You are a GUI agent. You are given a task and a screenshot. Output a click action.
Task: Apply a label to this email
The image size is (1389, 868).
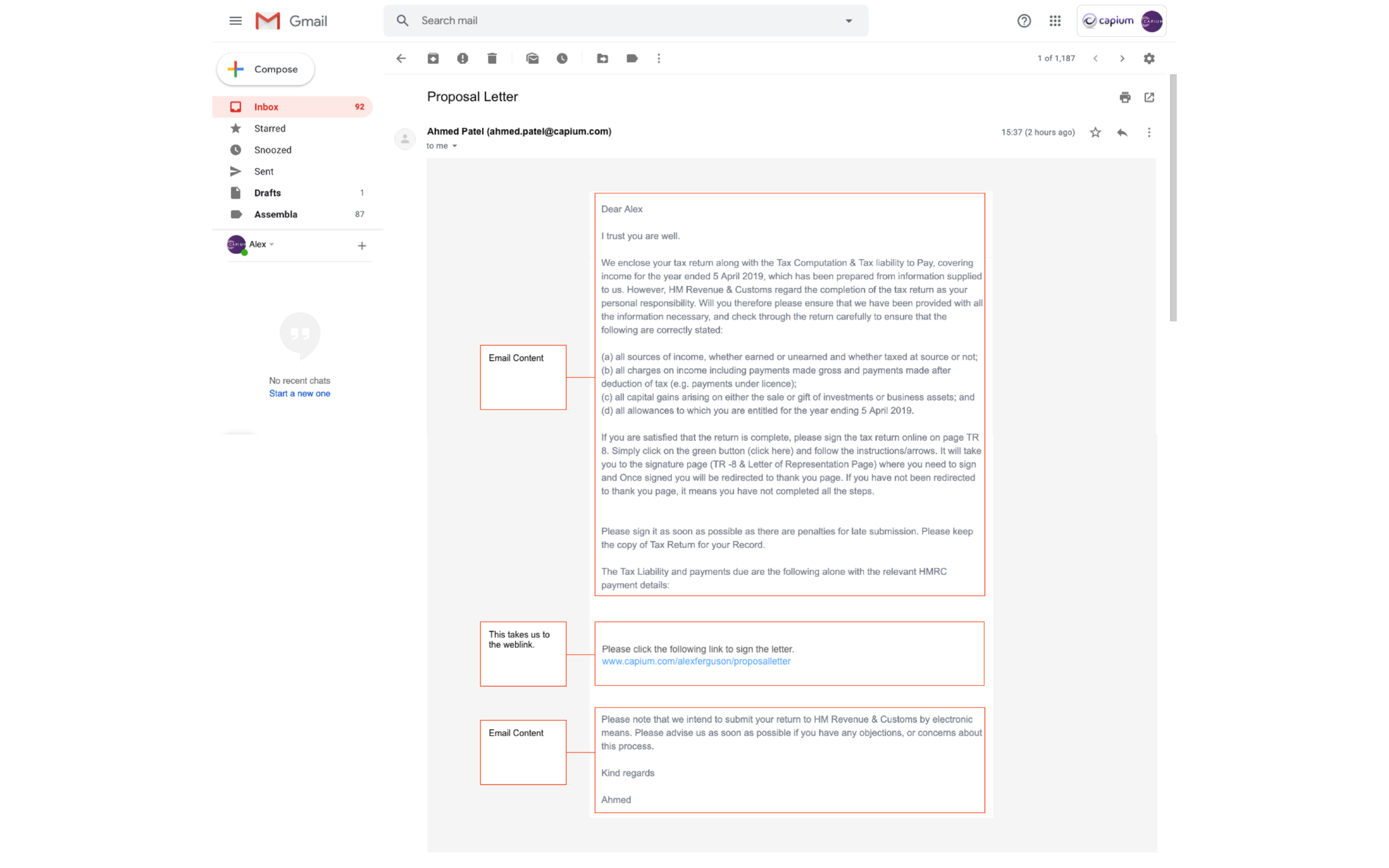pyautogui.click(x=632, y=58)
